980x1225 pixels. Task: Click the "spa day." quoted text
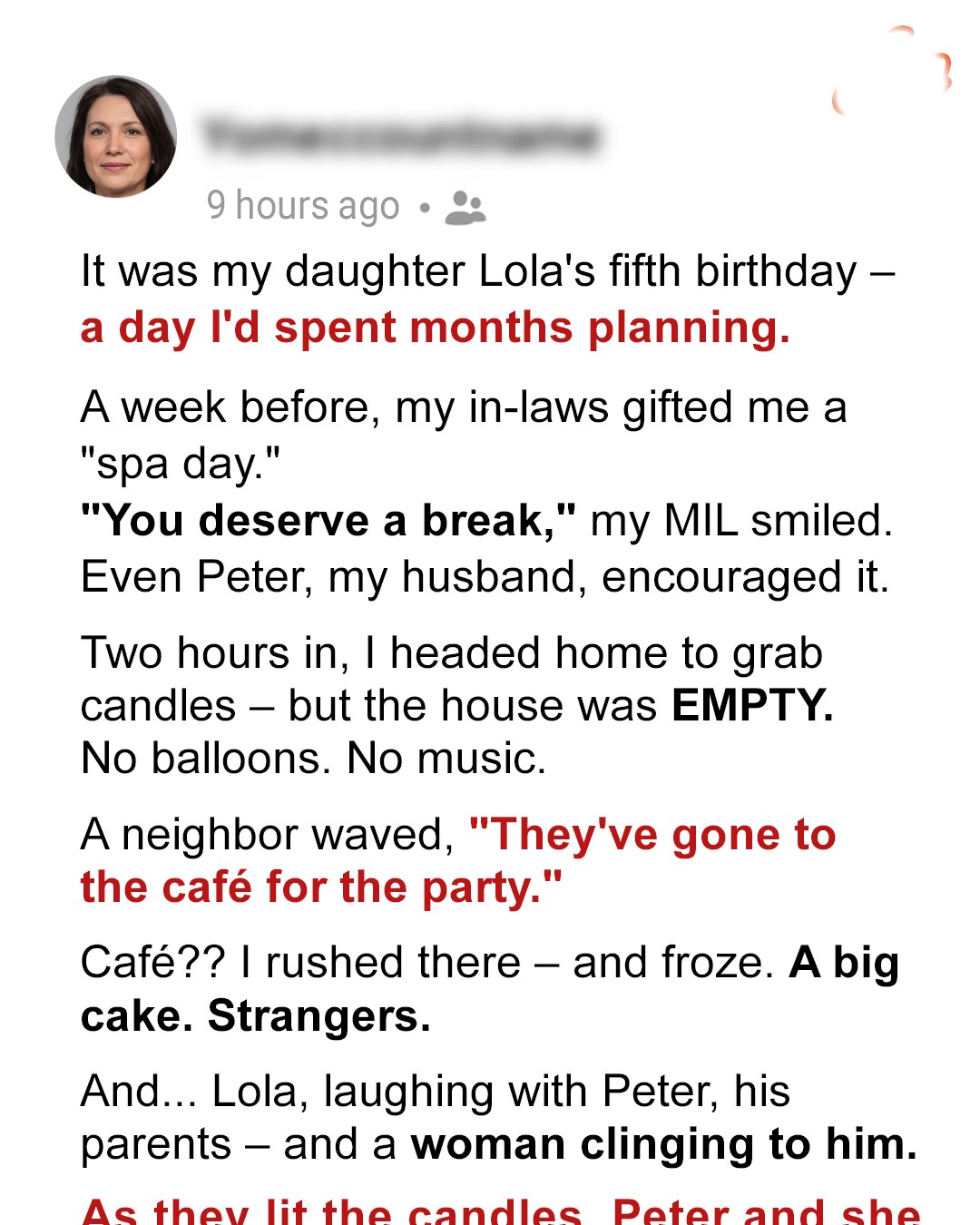[x=180, y=464]
